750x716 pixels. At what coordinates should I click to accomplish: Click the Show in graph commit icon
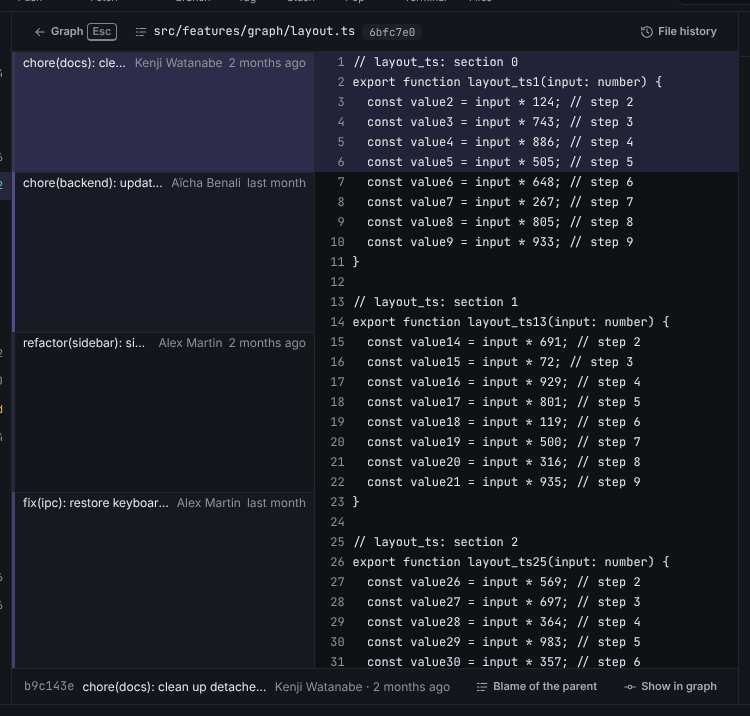tap(630, 687)
